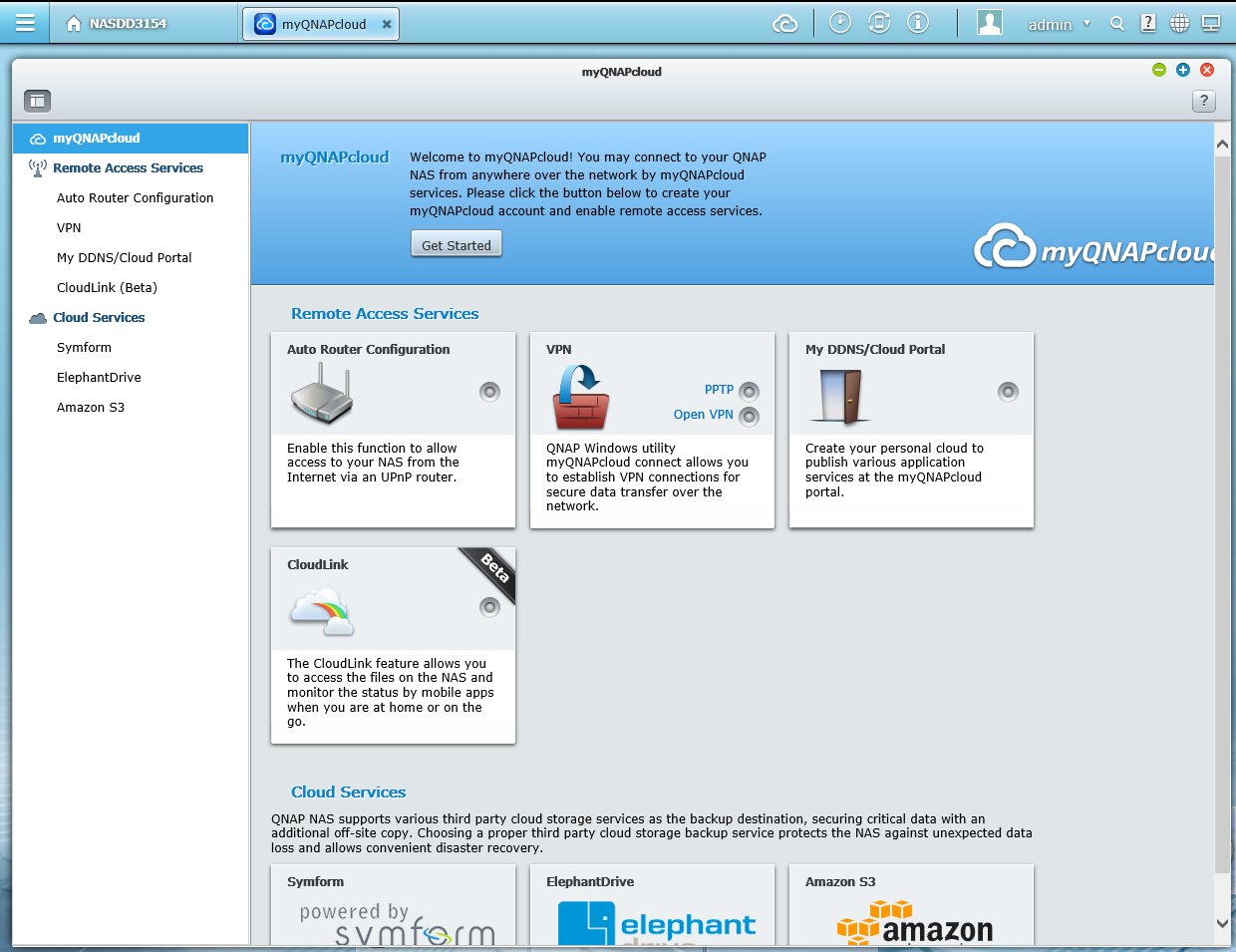This screenshot has width=1236, height=952.
Task: Open the main hamburger menu
Action: click(x=25, y=23)
